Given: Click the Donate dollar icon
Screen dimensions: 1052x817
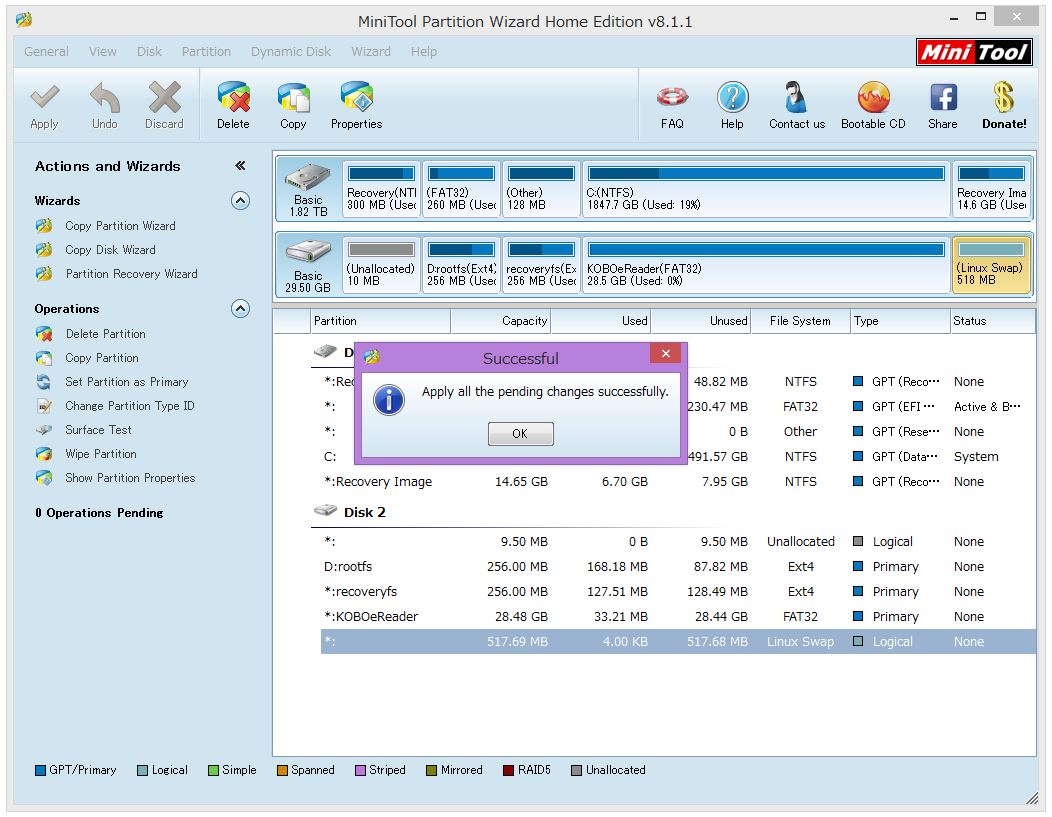Looking at the screenshot, I should [1004, 98].
